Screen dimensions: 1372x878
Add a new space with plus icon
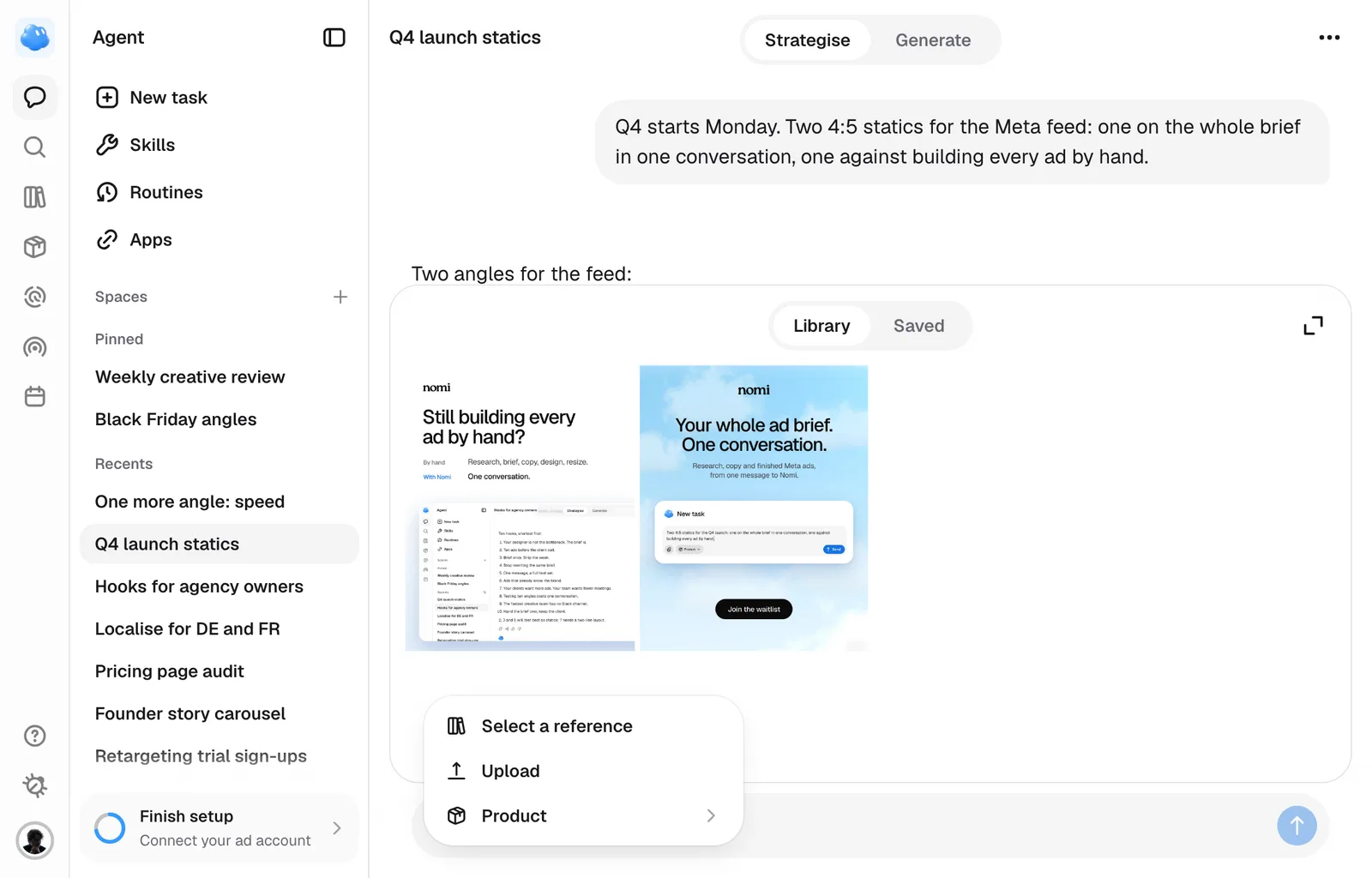click(x=340, y=297)
